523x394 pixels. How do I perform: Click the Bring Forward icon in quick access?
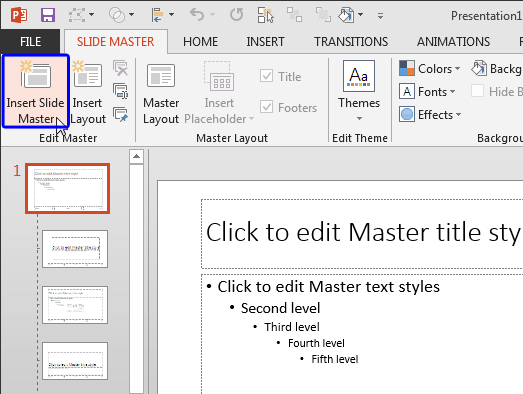point(295,15)
